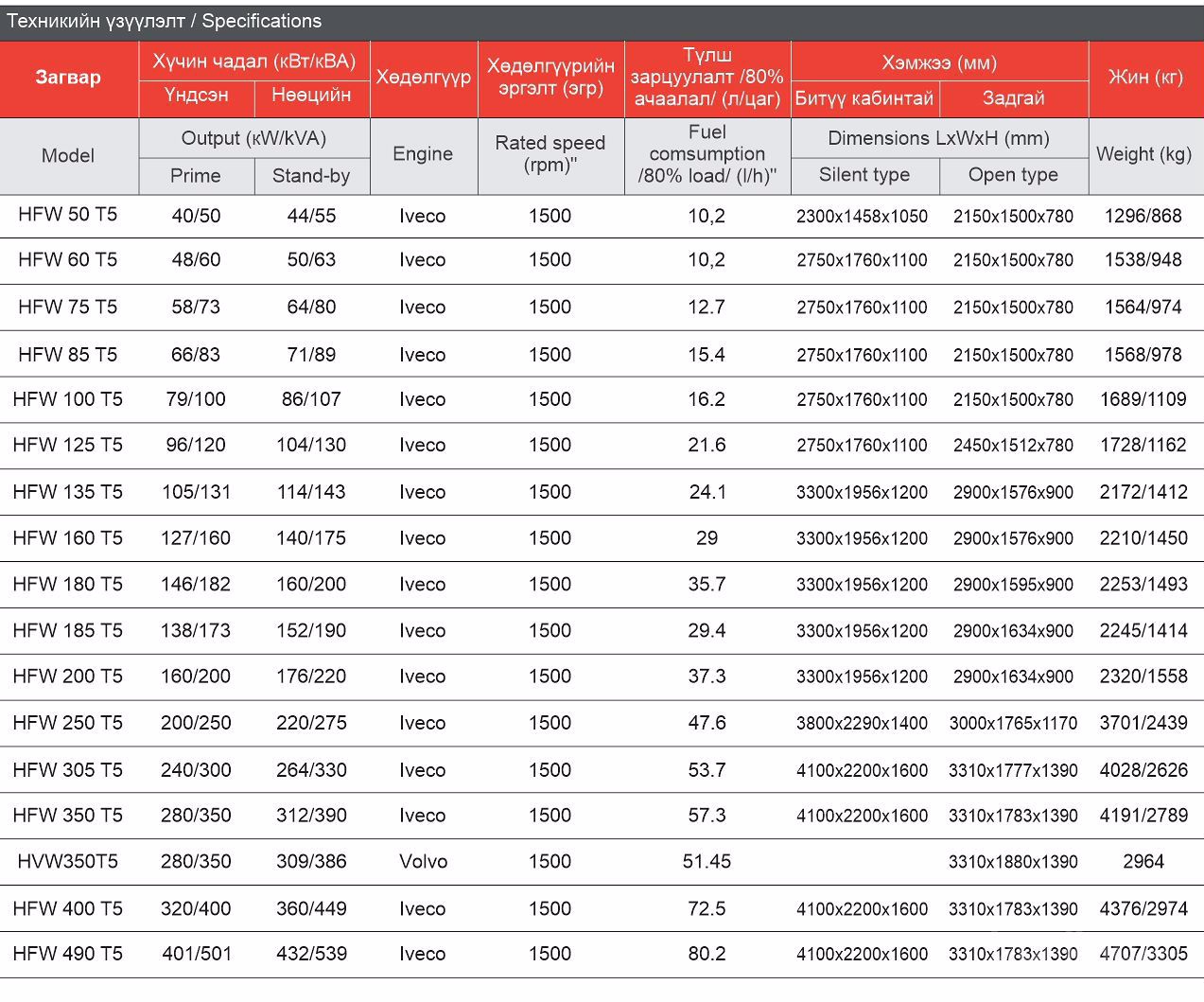Select the weight value 2964
The height and width of the screenshot is (1002, 1204).
[1143, 862]
